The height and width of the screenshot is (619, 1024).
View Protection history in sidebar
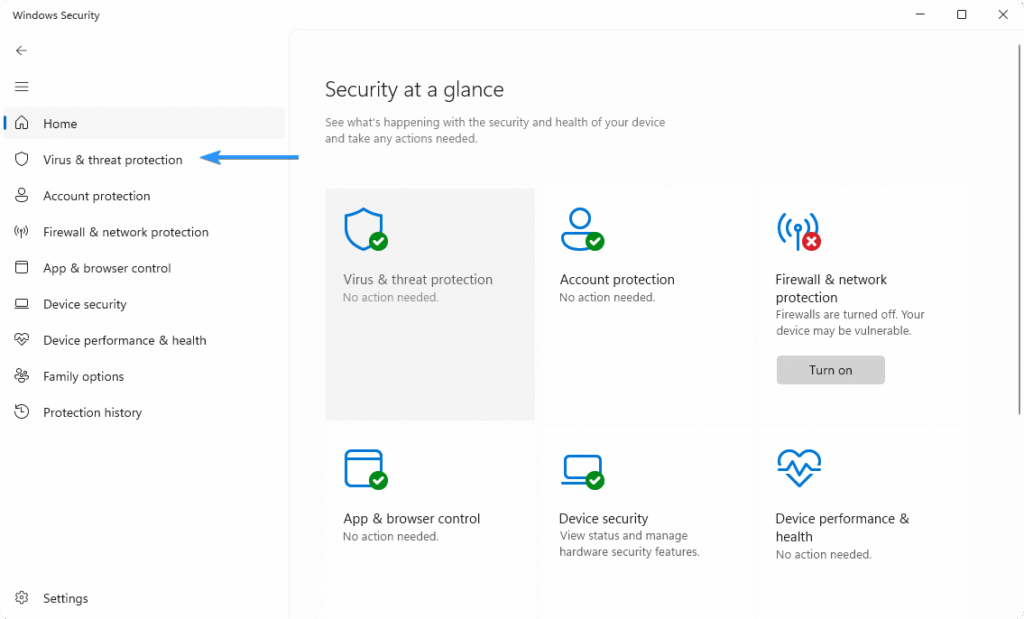[144, 412]
